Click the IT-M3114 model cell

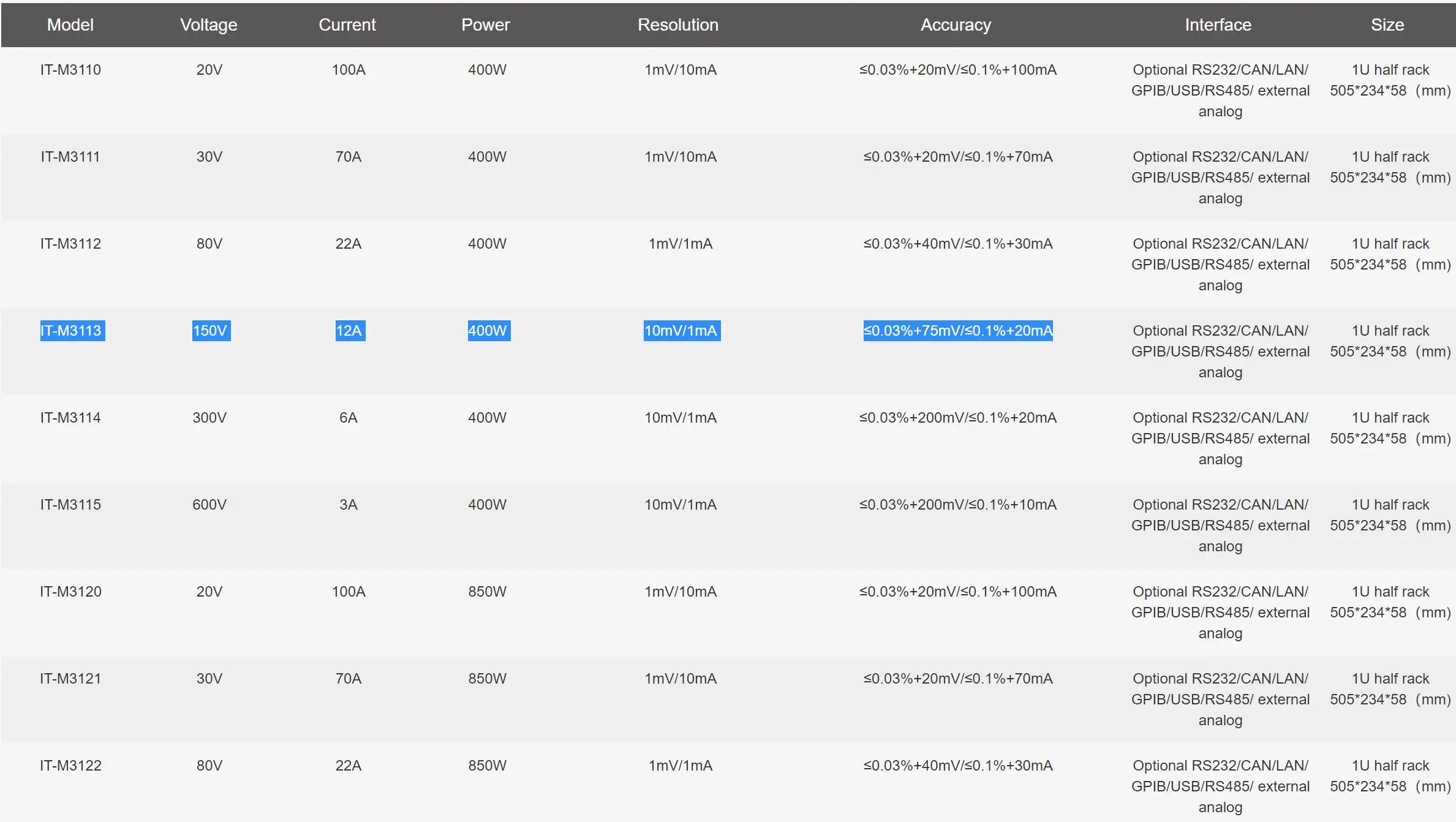coord(70,417)
